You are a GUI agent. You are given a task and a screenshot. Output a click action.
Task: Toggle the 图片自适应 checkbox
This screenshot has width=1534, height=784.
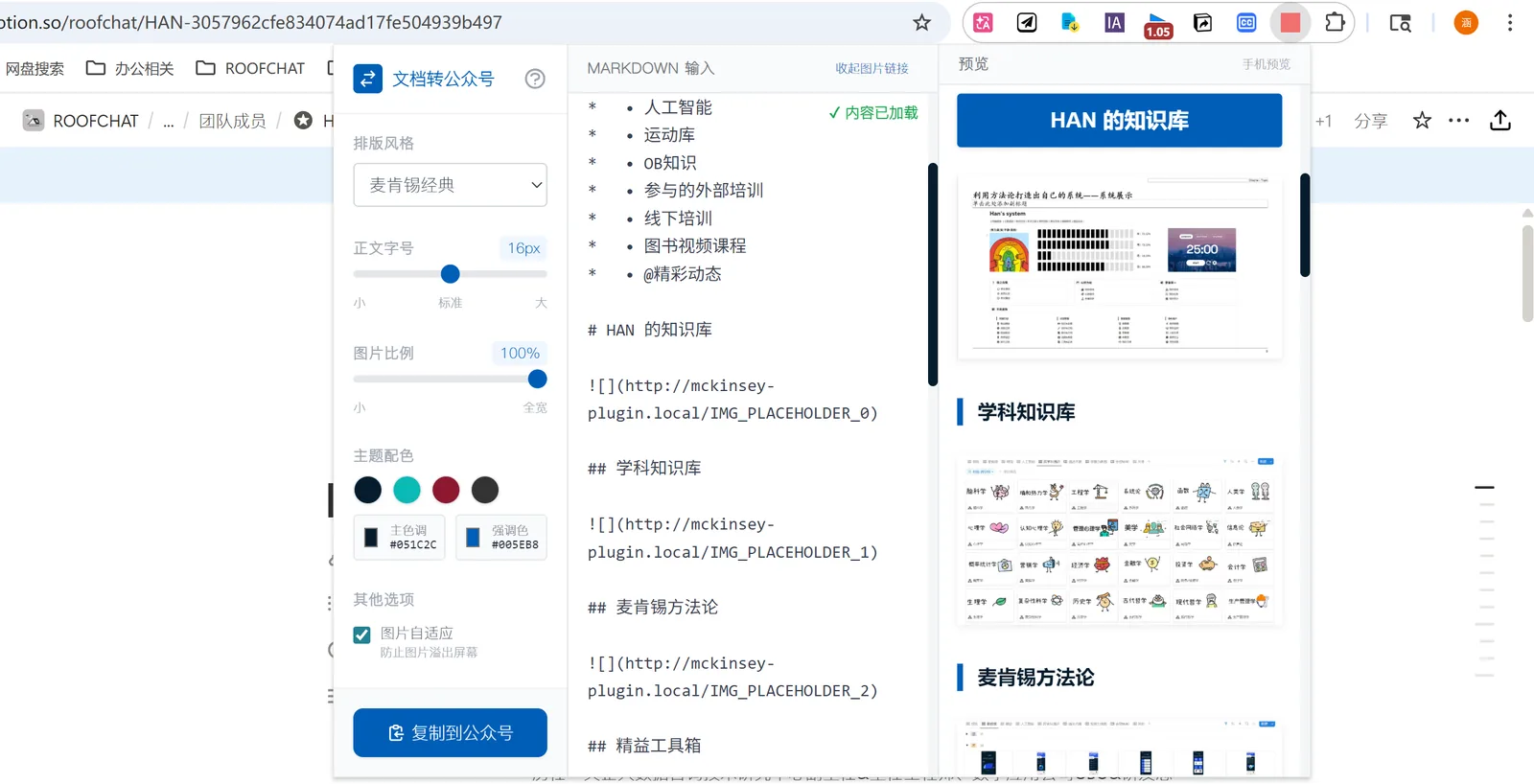point(361,634)
